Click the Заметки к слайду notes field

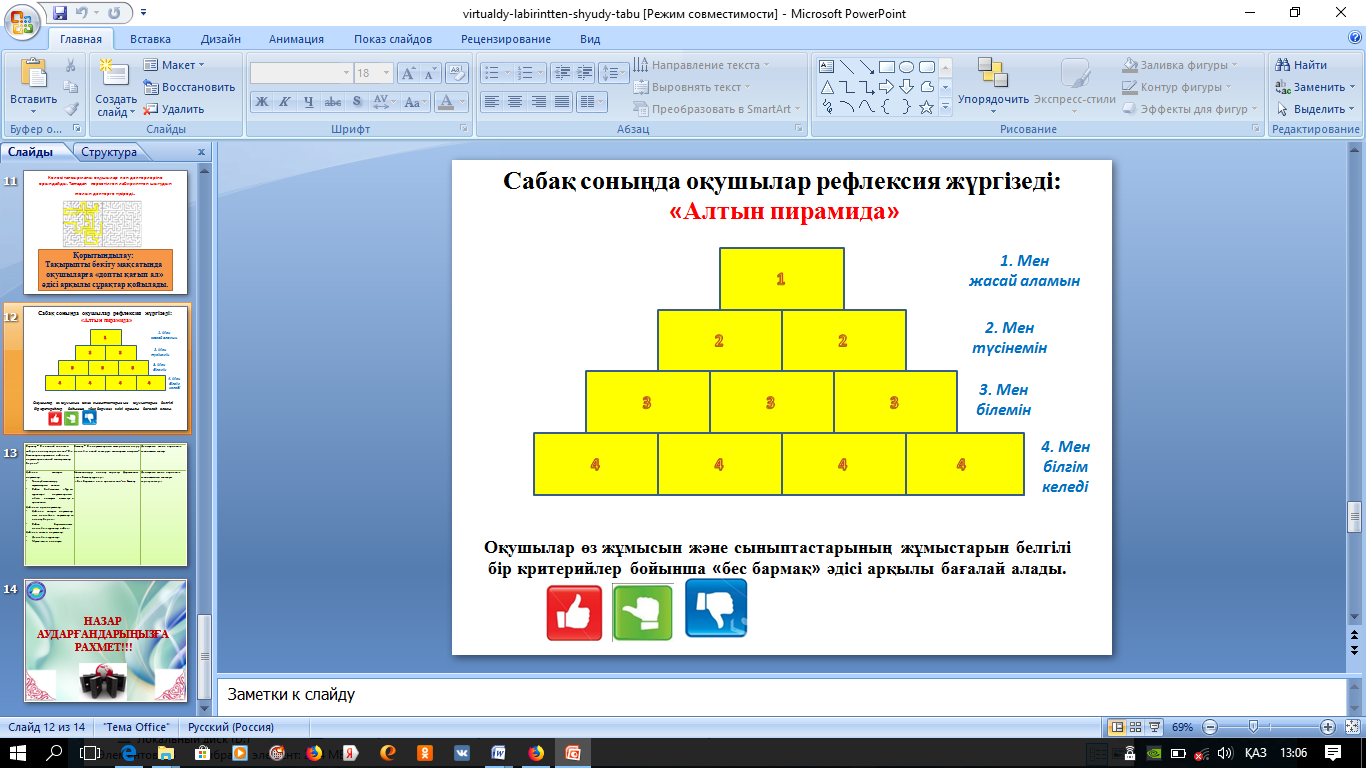click(x=781, y=694)
